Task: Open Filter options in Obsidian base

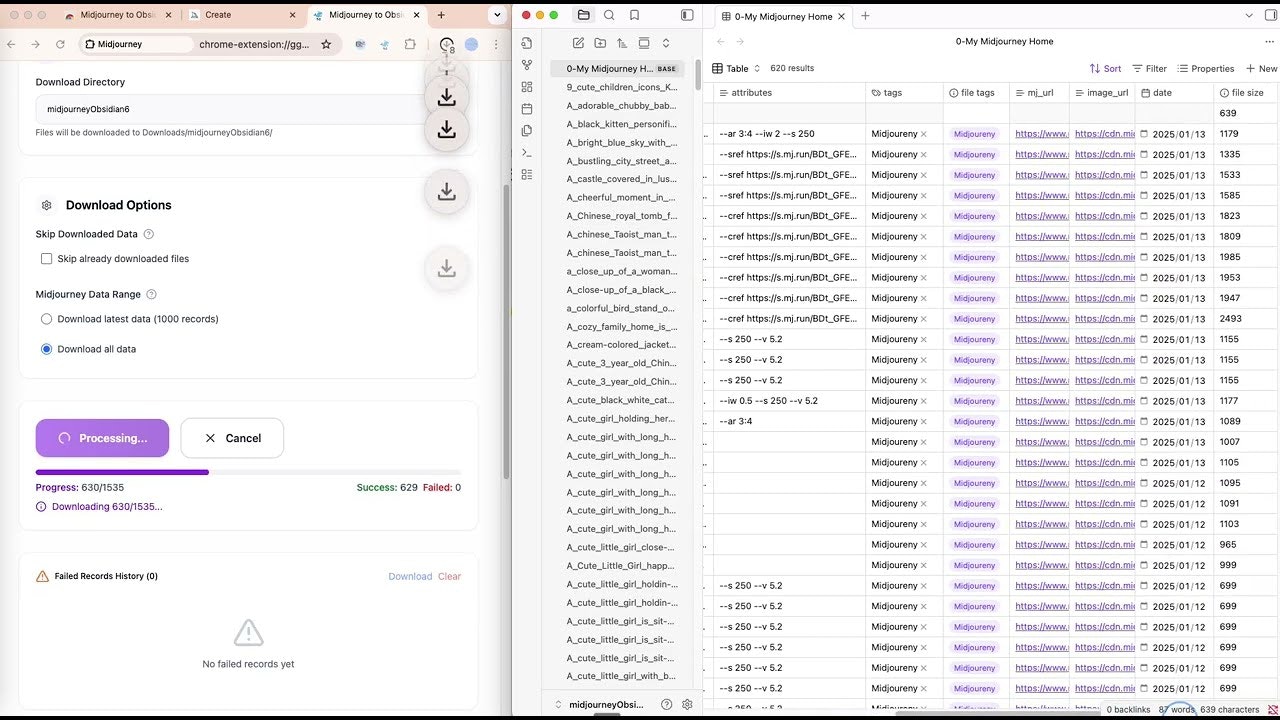Action: pos(1149,68)
